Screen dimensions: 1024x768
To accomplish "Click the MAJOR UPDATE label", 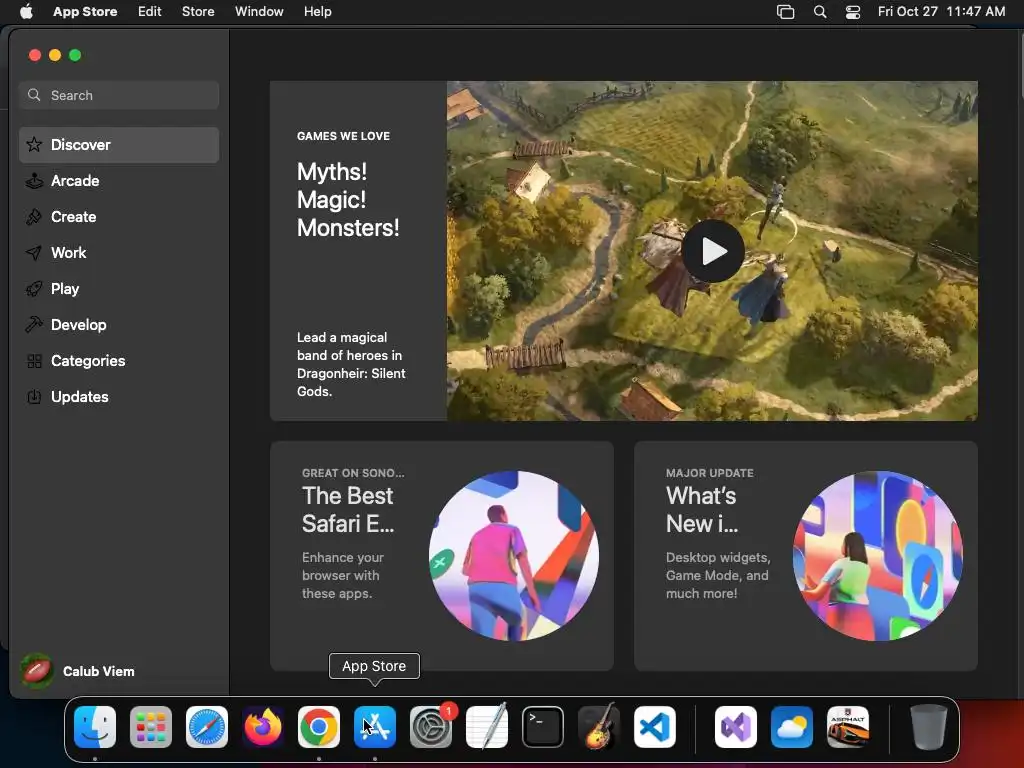I will tap(710, 473).
